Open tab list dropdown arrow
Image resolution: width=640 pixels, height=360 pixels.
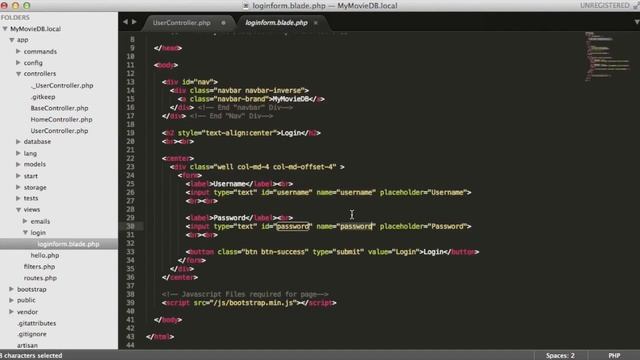pyautogui.click(x=636, y=22)
